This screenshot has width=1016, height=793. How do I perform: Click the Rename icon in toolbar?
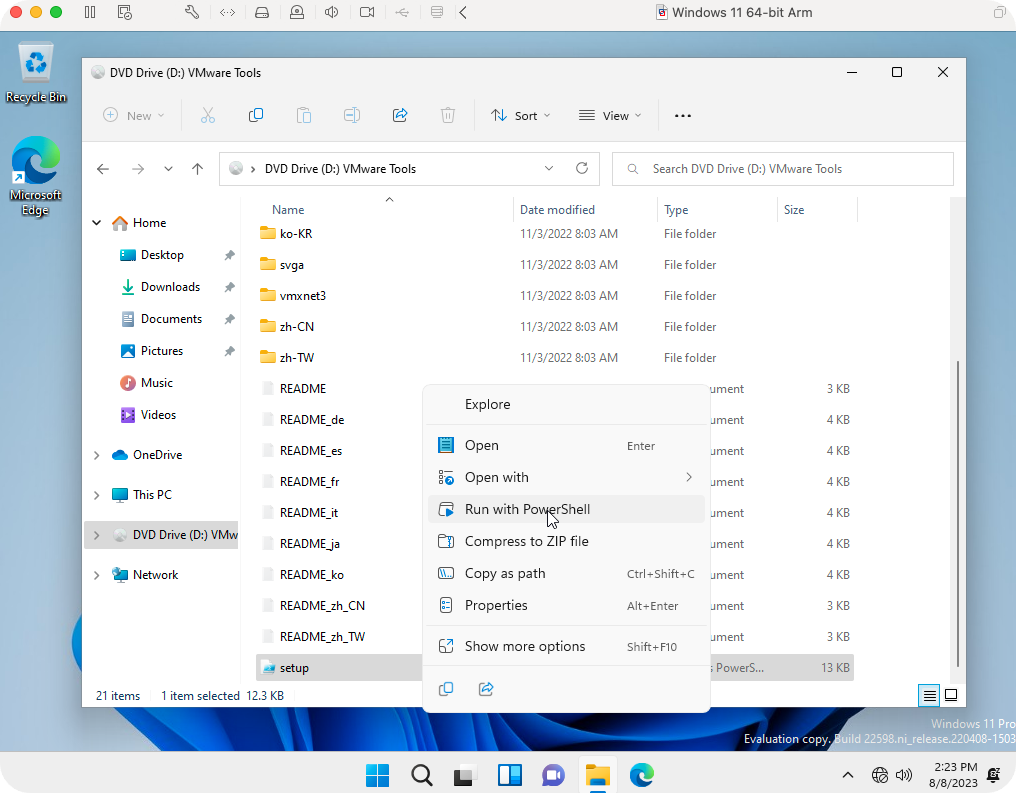point(352,115)
